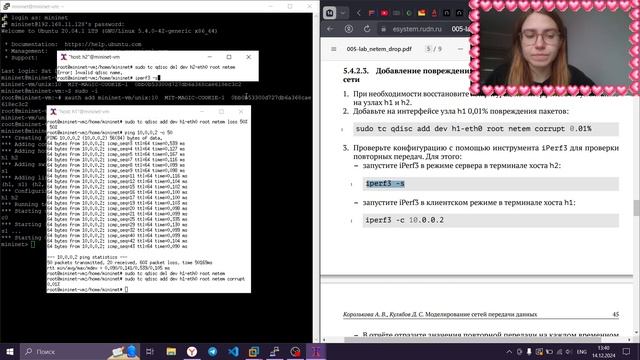
Task: Open VirtualBox from the taskbar
Action: pyautogui.click(x=254, y=351)
